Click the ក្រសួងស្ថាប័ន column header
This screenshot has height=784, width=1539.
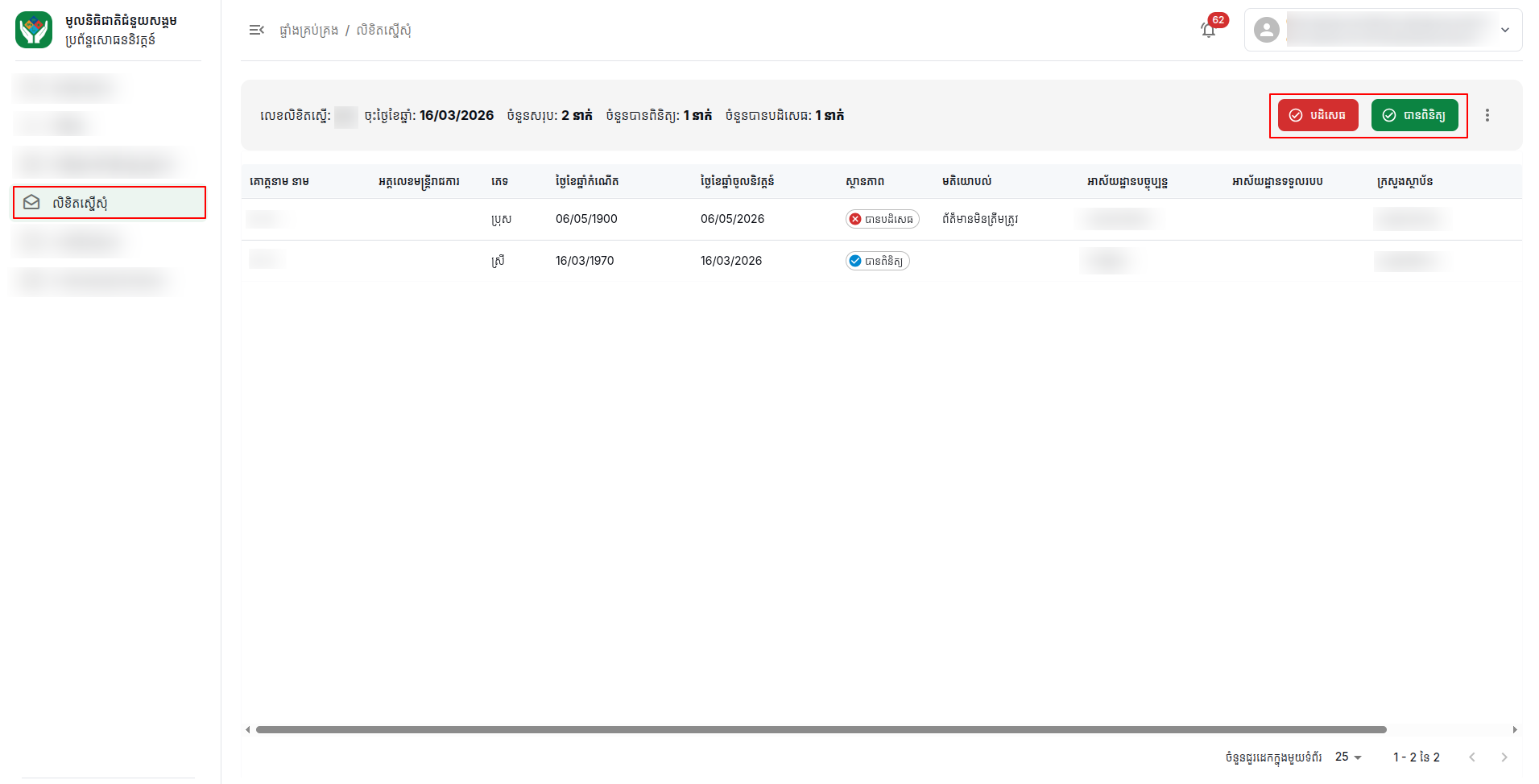[x=1405, y=181]
